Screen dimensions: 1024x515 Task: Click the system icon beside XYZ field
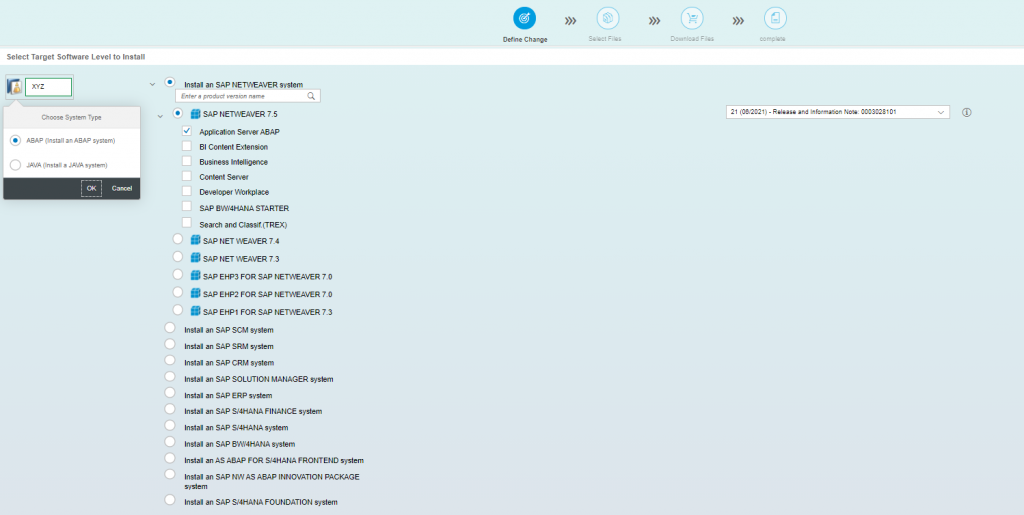14,86
